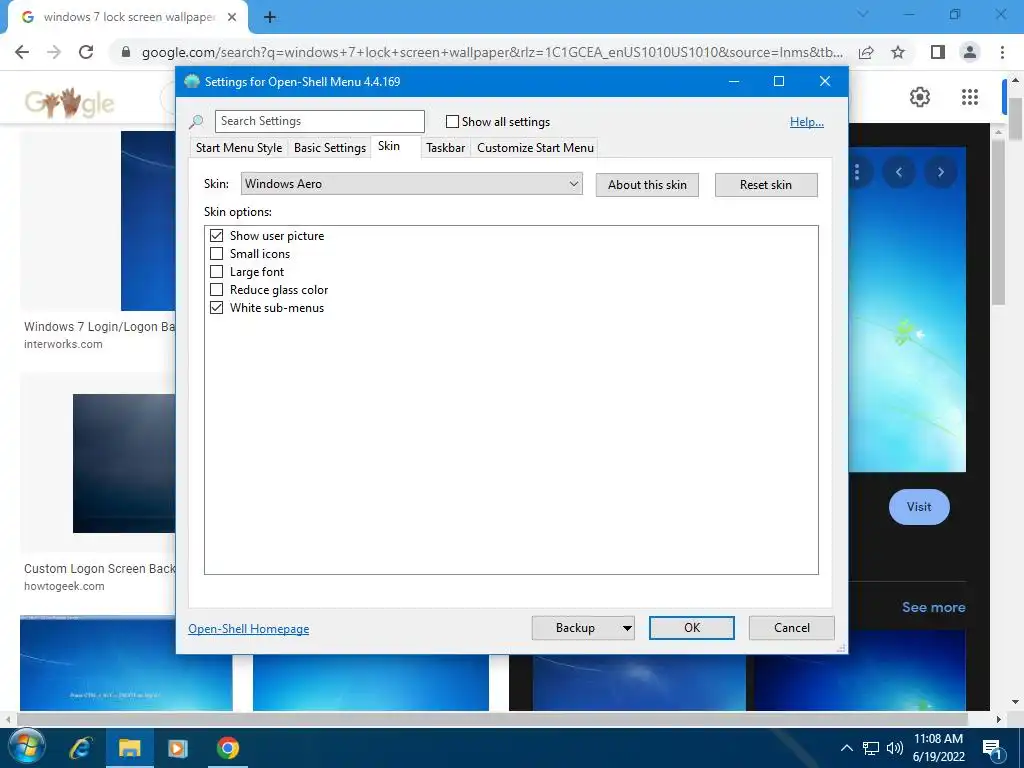Click the Chrome forward arrow
The height and width of the screenshot is (768, 1024).
pos(54,52)
